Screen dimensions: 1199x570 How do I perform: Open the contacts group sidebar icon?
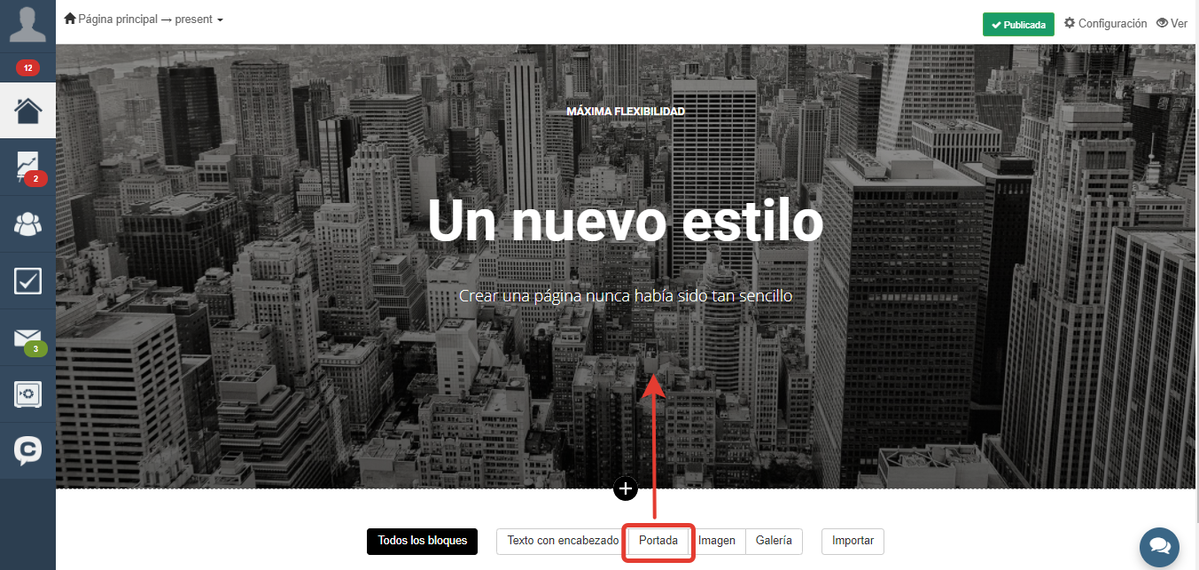point(28,224)
